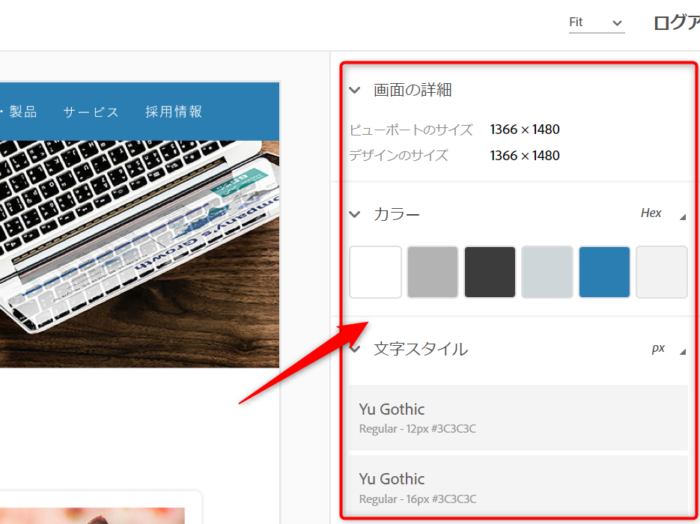
Task: Open the Hex color format dropdown
Action: tap(662, 214)
